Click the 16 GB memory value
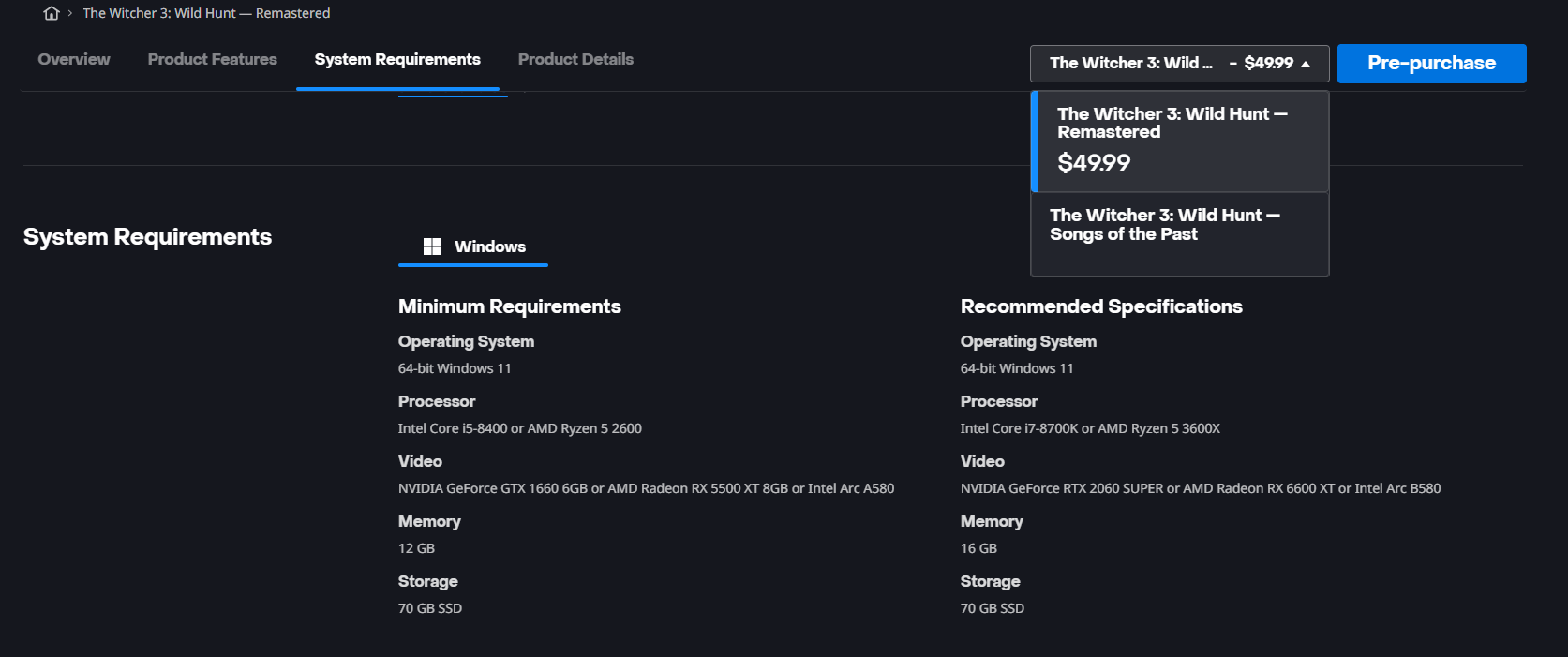Image resolution: width=1568 pixels, height=657 pixels. [978, 548]
